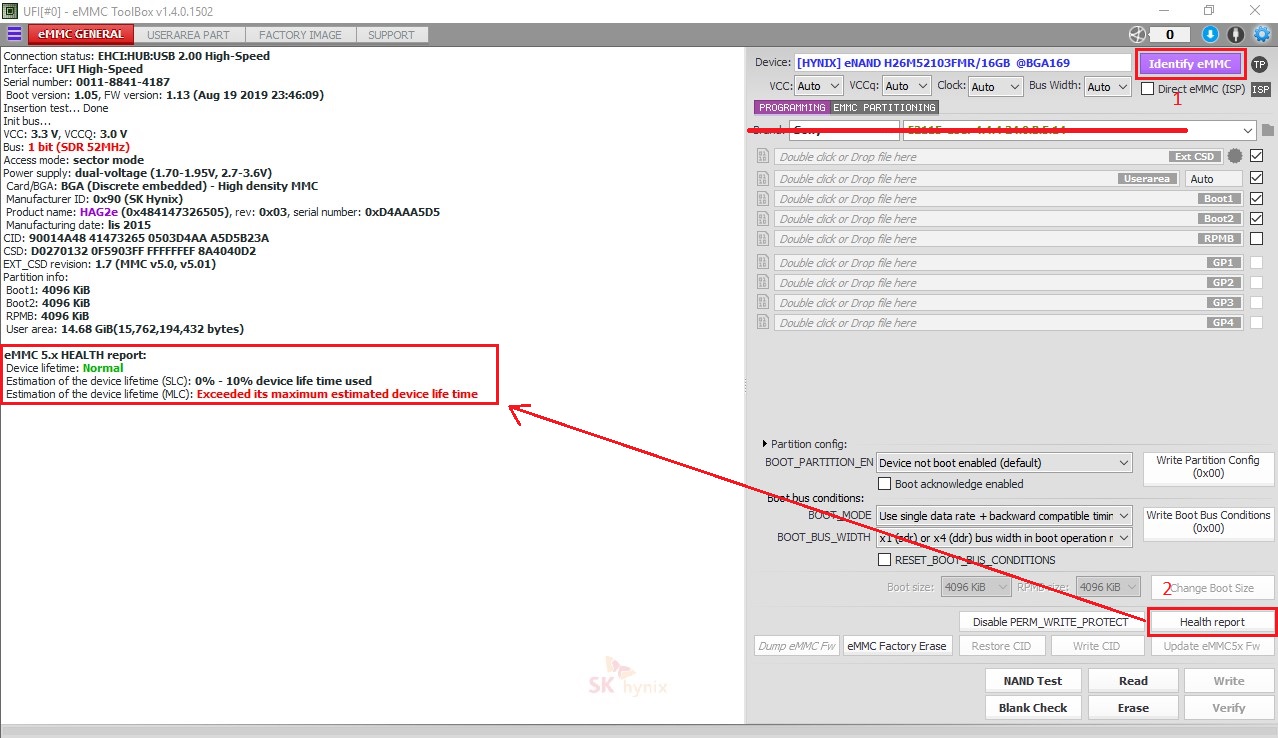Open the BOOT_MODE dropdown

(1003, 516)
